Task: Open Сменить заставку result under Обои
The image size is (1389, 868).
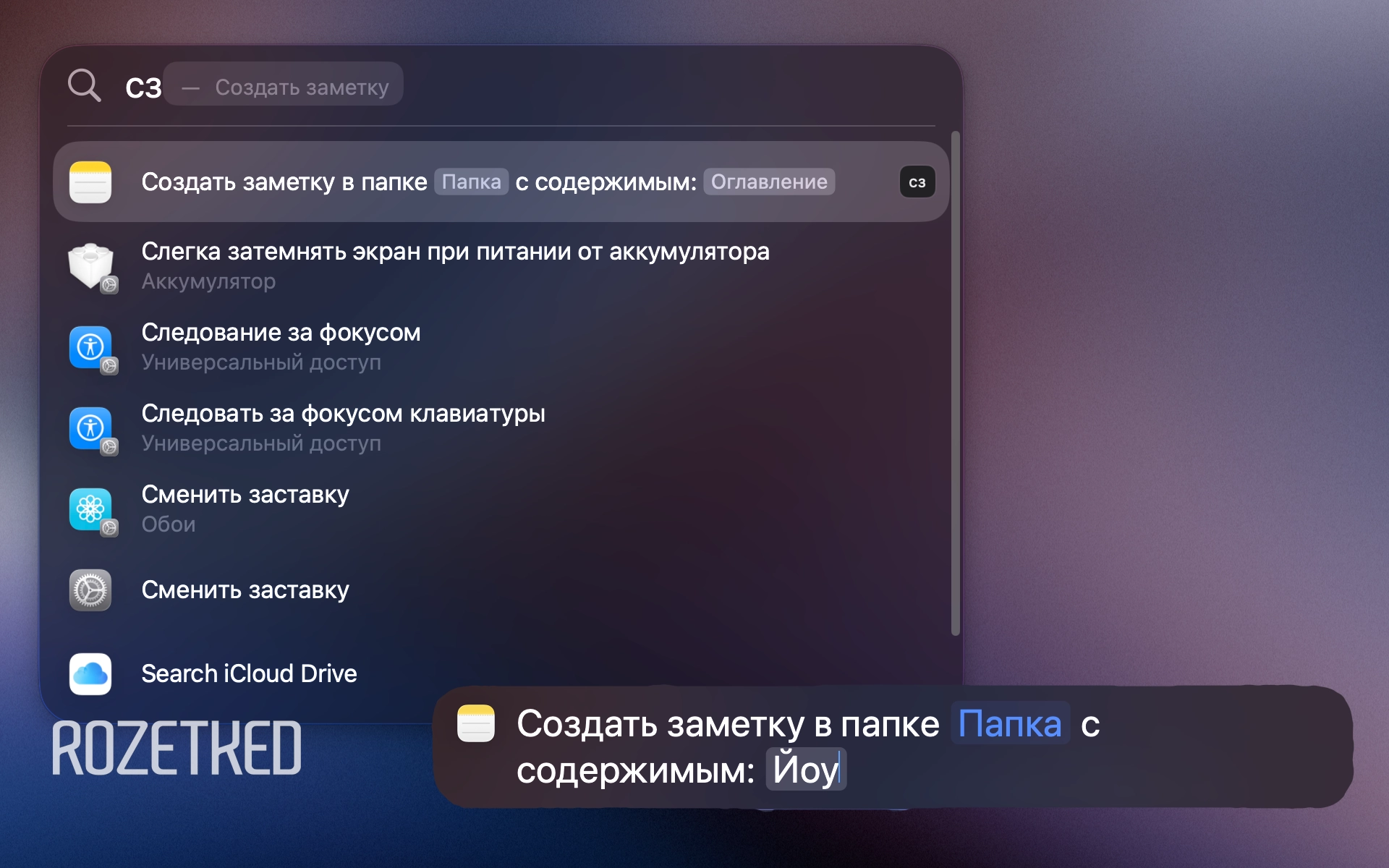Action: 501,509
